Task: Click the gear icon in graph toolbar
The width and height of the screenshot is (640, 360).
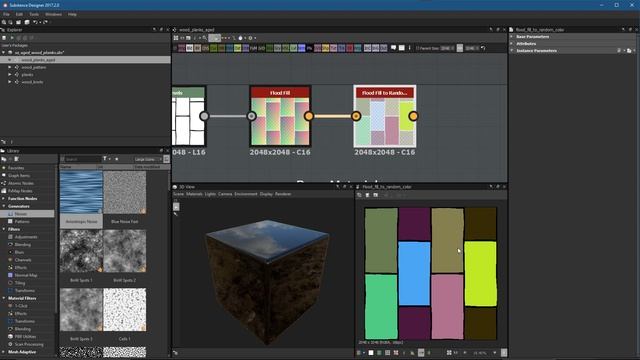Action: coord(250,38)
